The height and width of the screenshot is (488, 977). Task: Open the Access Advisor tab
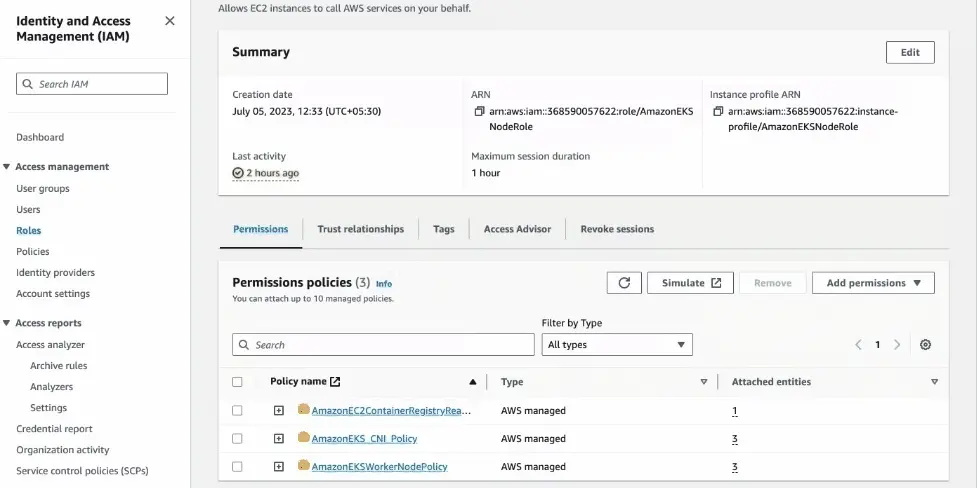coord(517,229)
